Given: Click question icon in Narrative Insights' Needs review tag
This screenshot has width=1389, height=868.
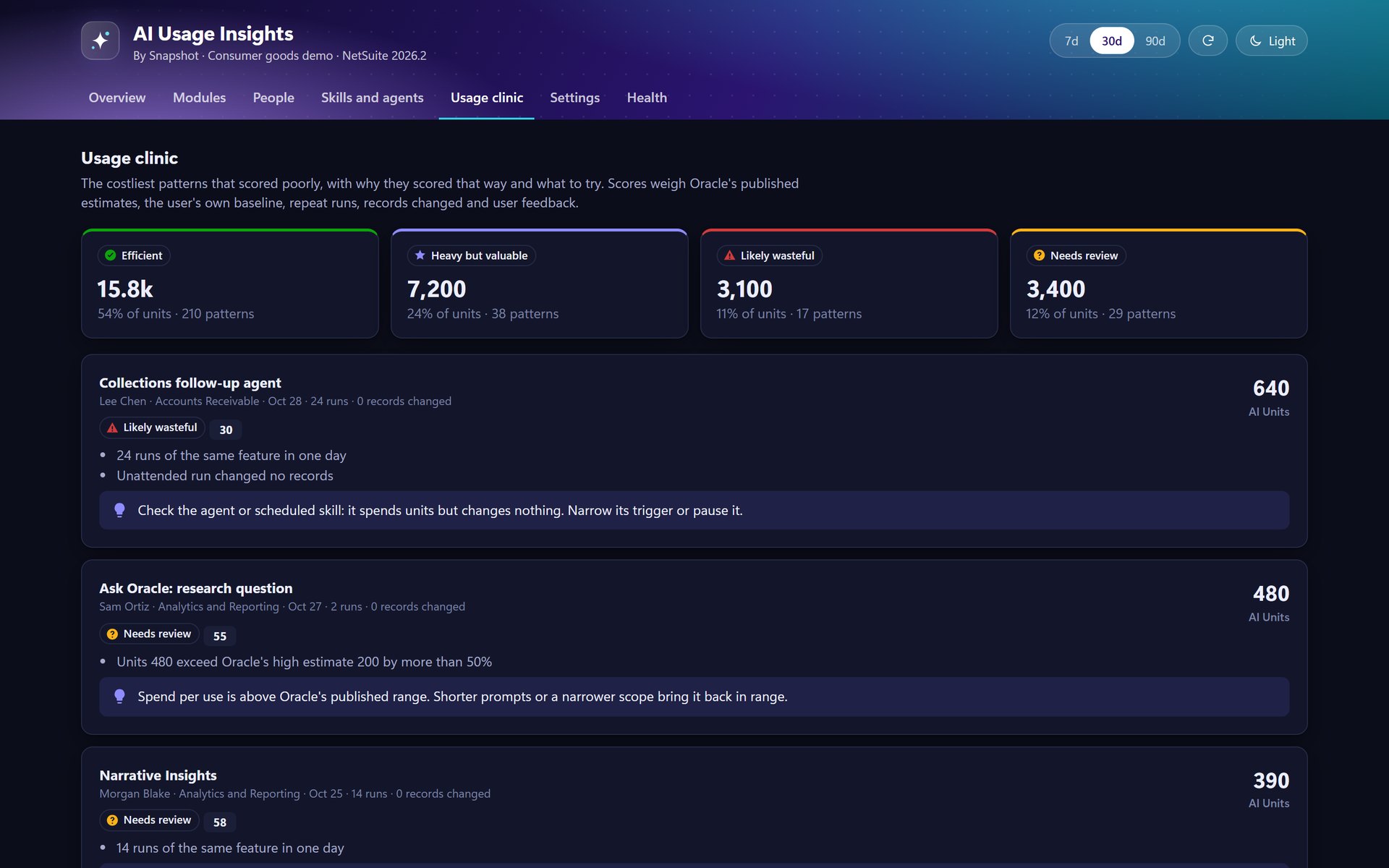Looking at the screenshot, I should pos(112,820).
